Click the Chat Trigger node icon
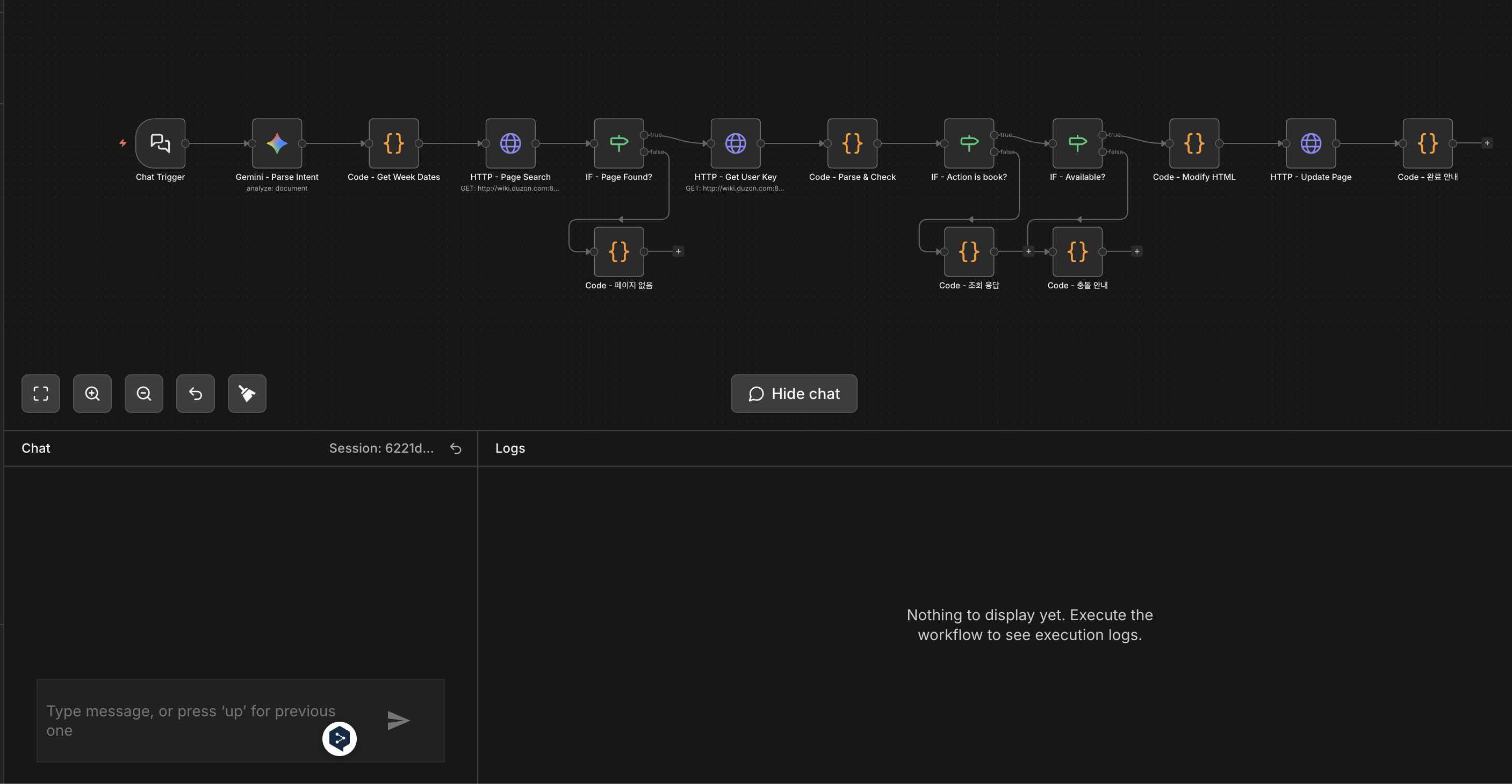The width and height of the screenshot is (1512, 784). (160, 143)
